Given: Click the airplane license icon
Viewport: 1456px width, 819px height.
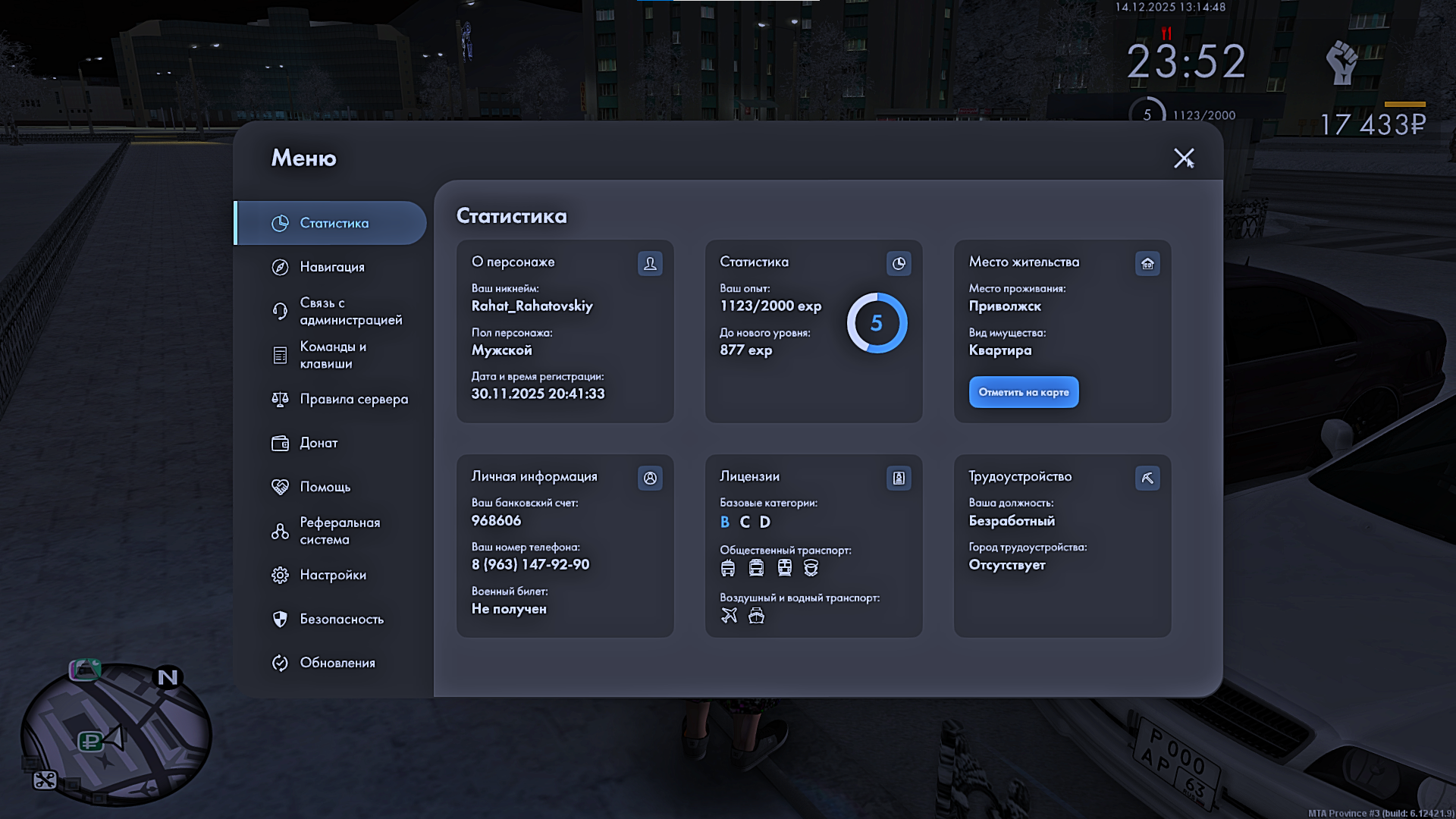Looking at the screenshot, I should tap(729, 615).
